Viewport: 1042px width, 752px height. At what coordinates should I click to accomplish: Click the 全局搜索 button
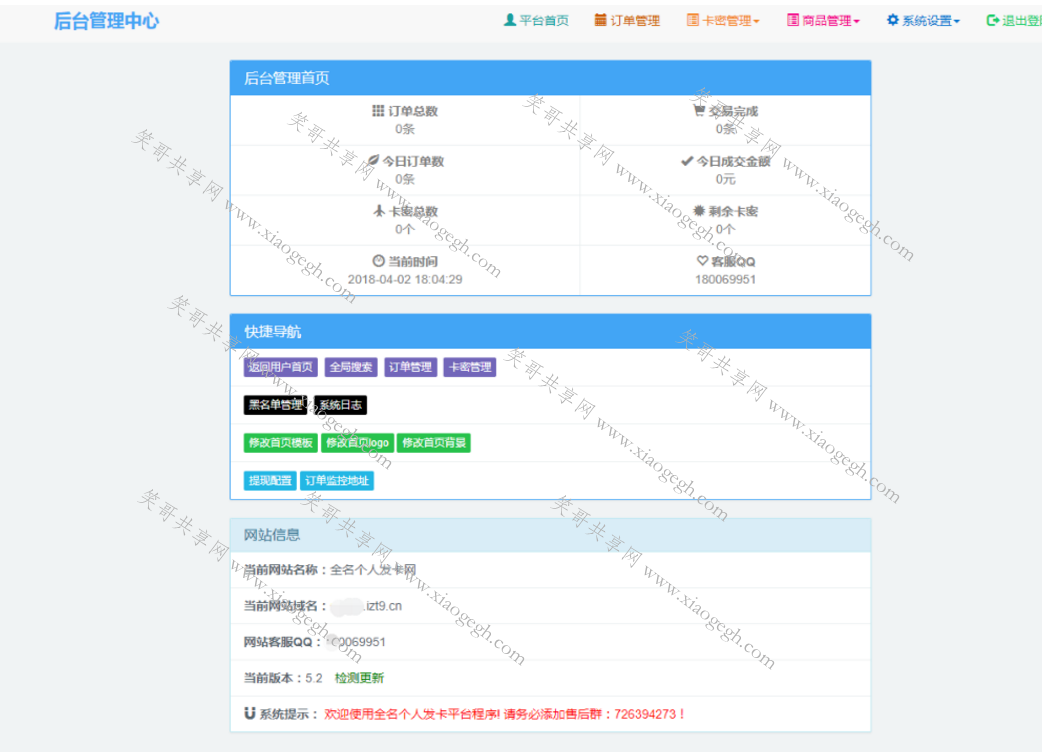click(x=351, y=367)
